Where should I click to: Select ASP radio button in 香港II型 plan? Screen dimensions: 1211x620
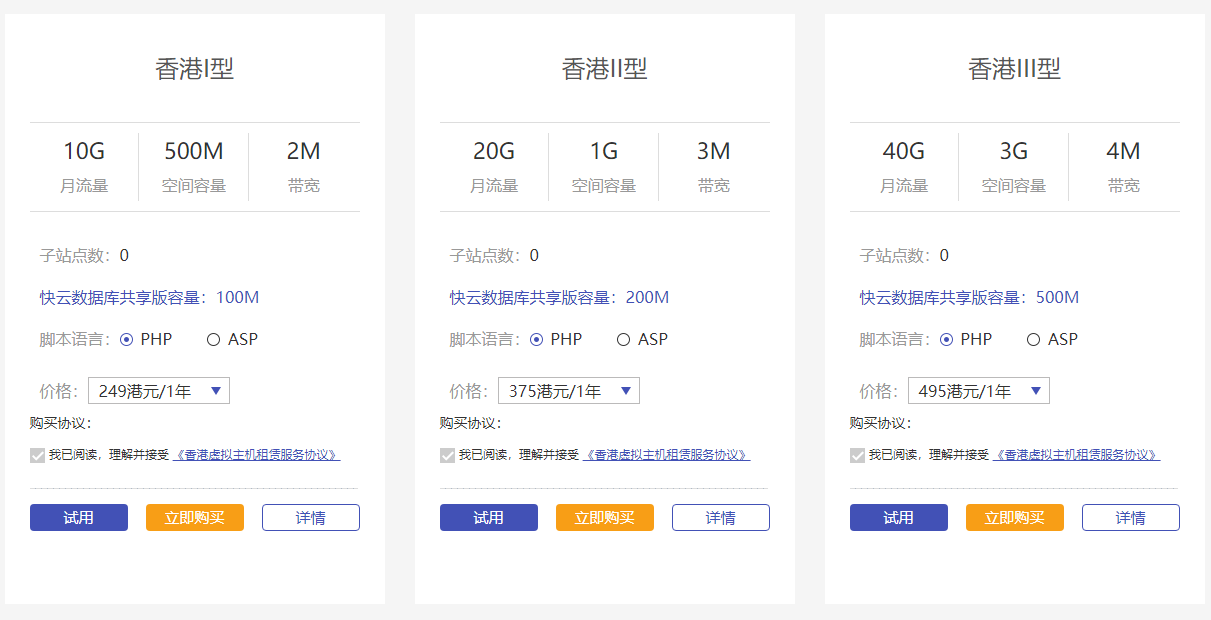(623, 340)
